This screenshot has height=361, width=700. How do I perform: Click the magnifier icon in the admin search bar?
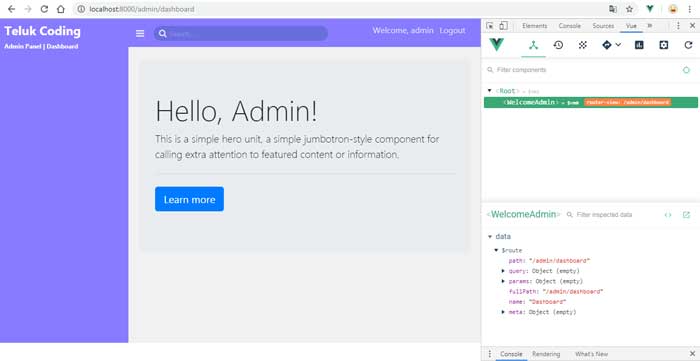click(x=162, y=33)
